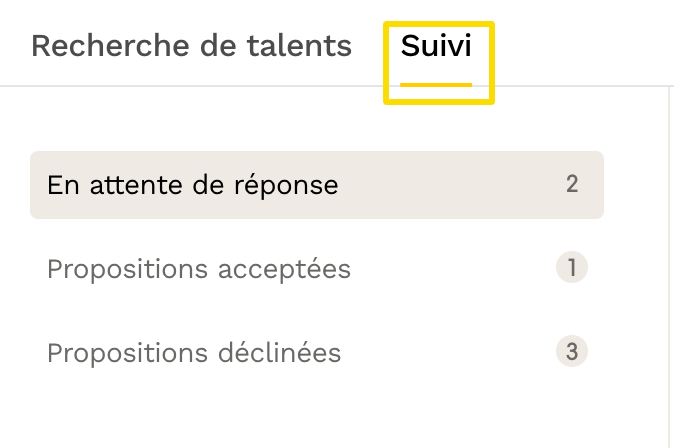The image size is (674, 448).
Task: Click the accepted proposals badge showing 1
Action: click(572, 268)
